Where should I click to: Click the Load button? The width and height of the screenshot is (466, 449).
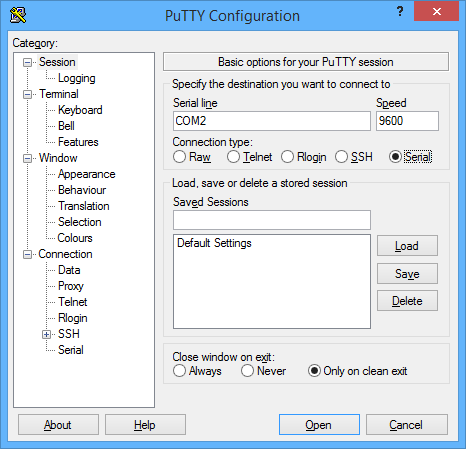[x=407, y=246]
